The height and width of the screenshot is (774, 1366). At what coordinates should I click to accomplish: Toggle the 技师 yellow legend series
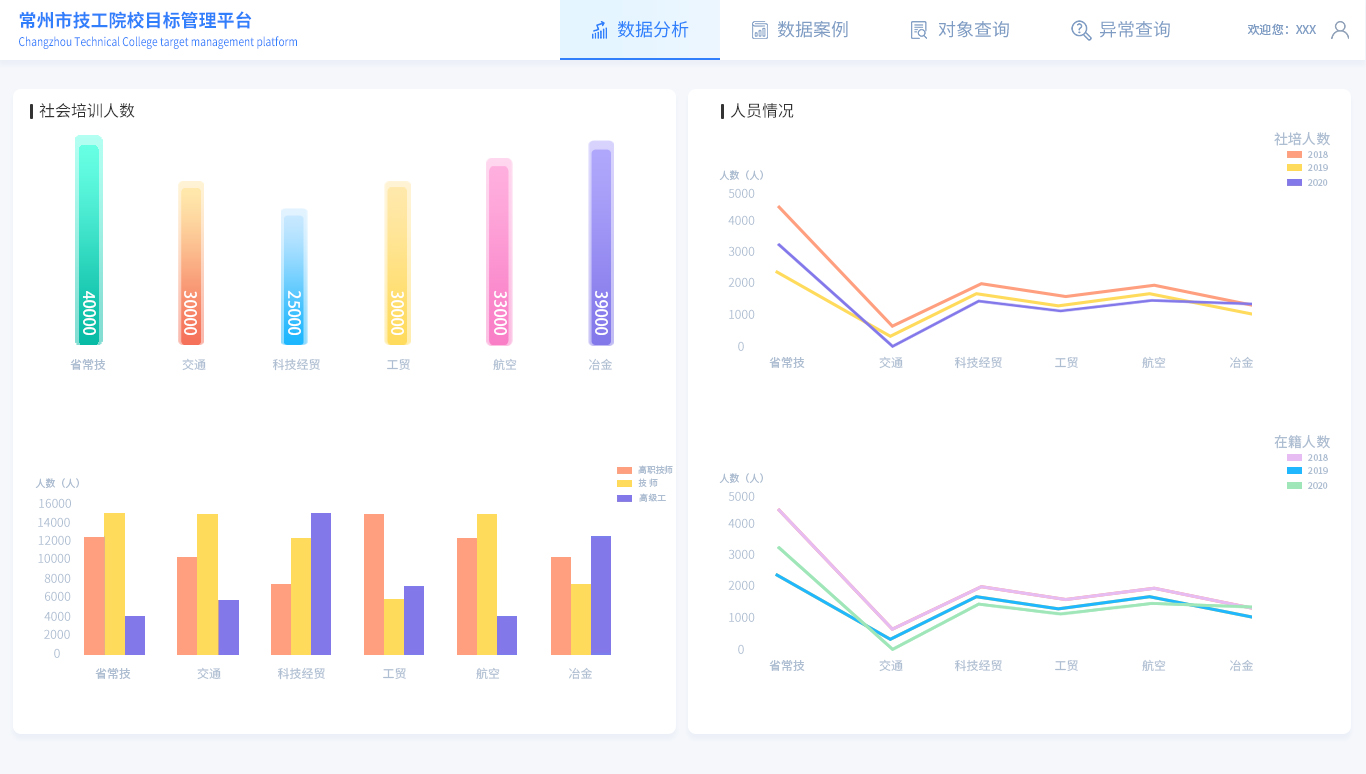[x=638, y=483]
